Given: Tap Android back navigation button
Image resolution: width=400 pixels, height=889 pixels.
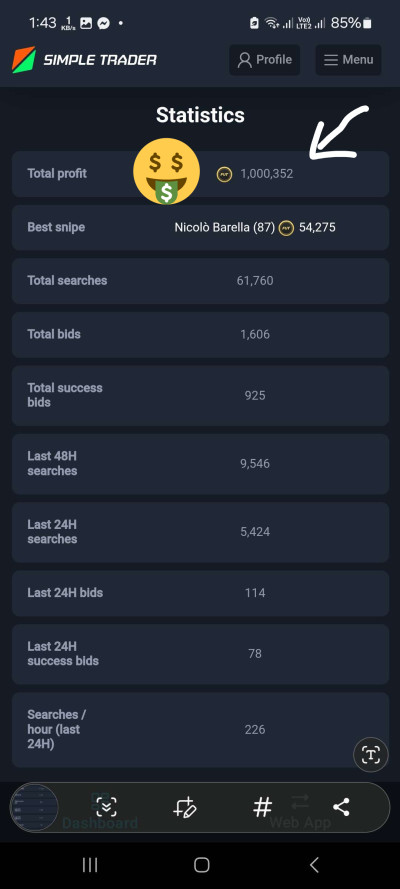Looking at the screenshot, I should (314, 865).
